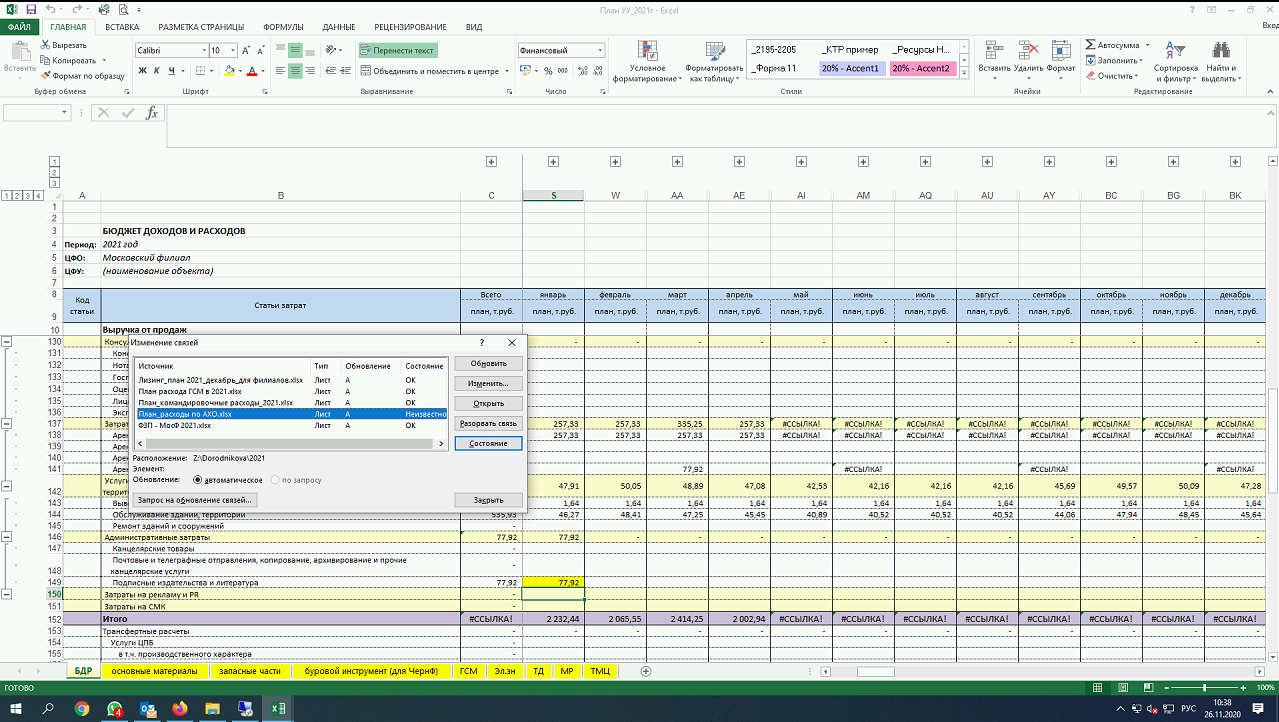Switch to the ФОРМУЛЫ ribbon tab
This screenshot has height=722, width=1279.
[283, 27]
